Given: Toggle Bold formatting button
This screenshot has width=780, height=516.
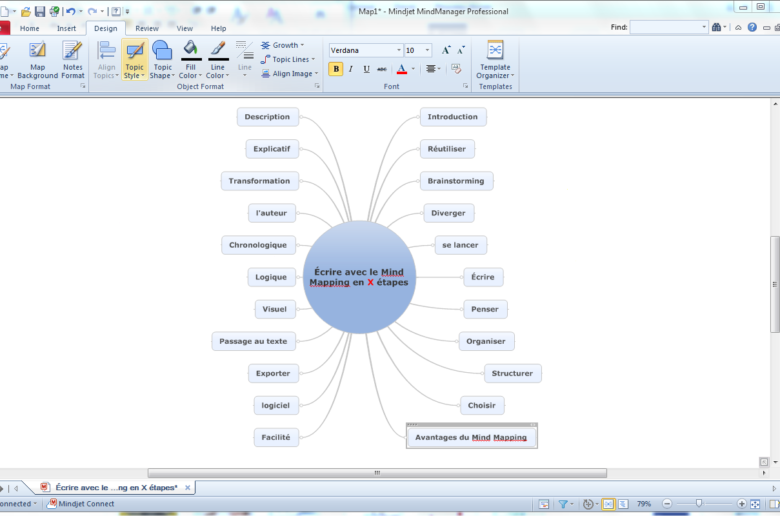Looking at the screenshot, I should [x=336, y=69].
